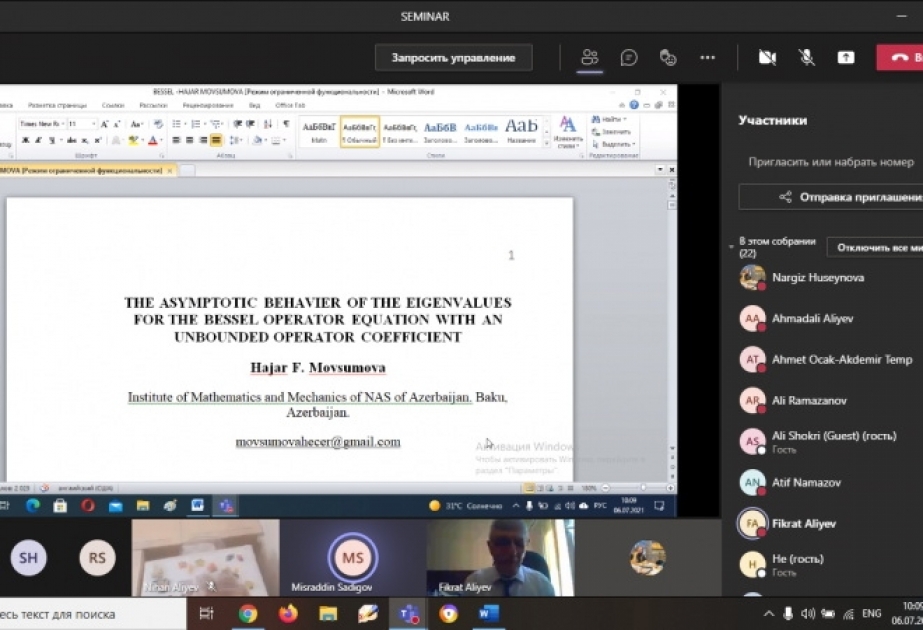This screenshot has width=923, height=630.
Task: Open the Рецензирование ribbon tab
Action: coord(208,105)
